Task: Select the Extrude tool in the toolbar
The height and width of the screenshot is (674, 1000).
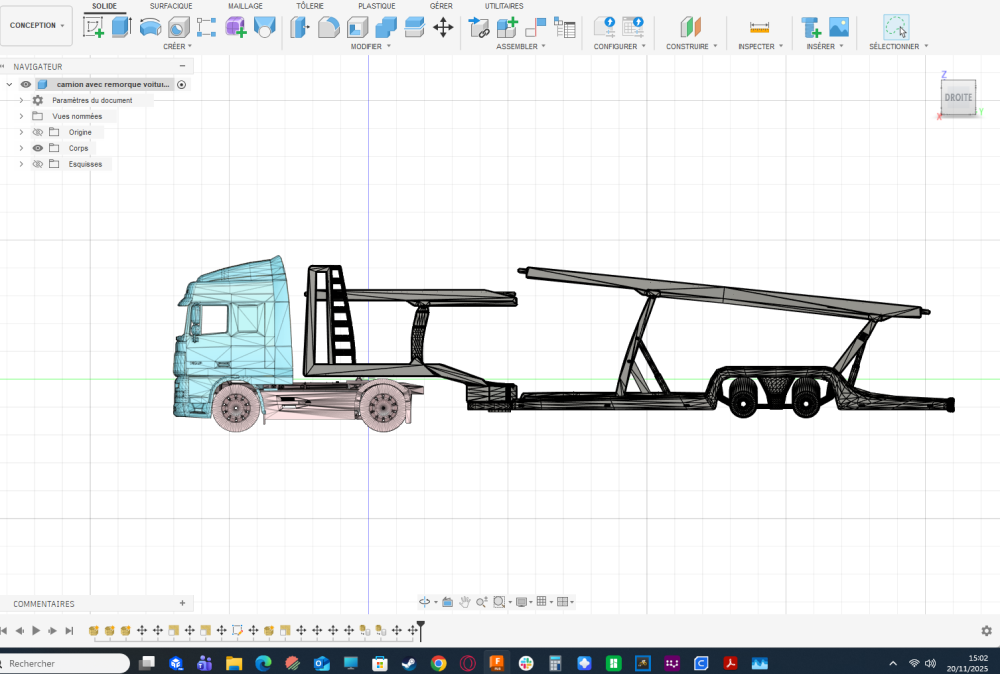Action: point(121,27)
